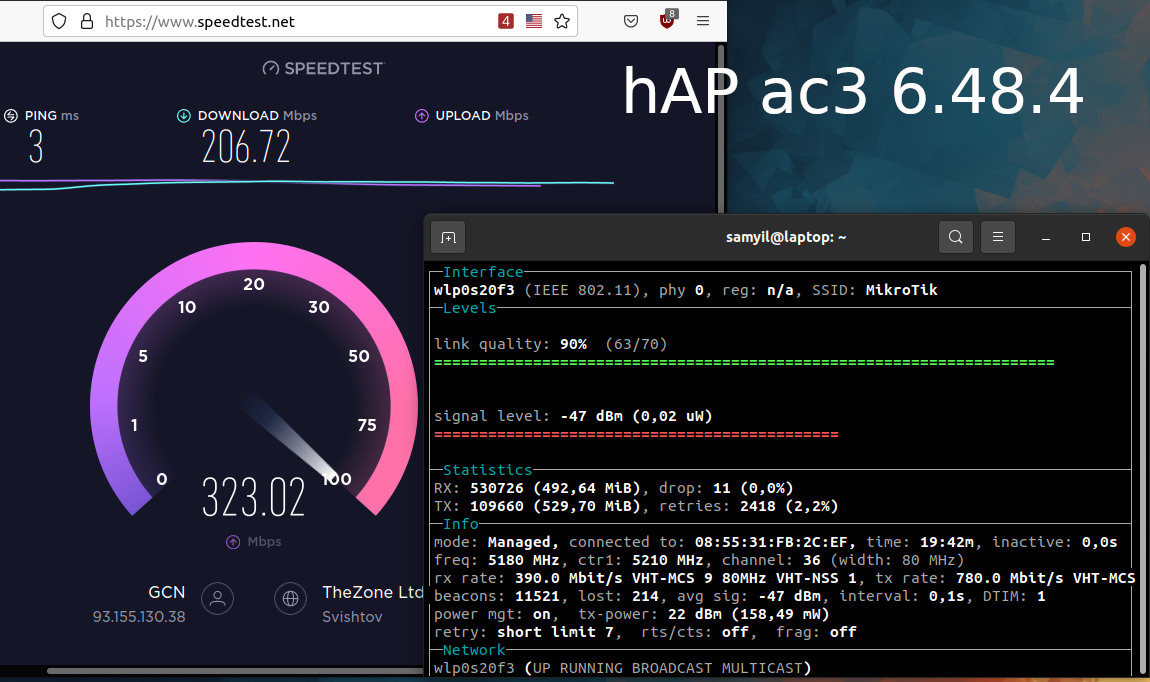Click the terminal search button
Image resolution: width=1150 pixels, height=682 pixels.
956,237
